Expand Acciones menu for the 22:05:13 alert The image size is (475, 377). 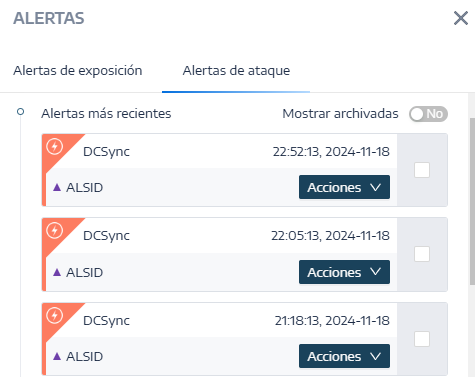344,272
